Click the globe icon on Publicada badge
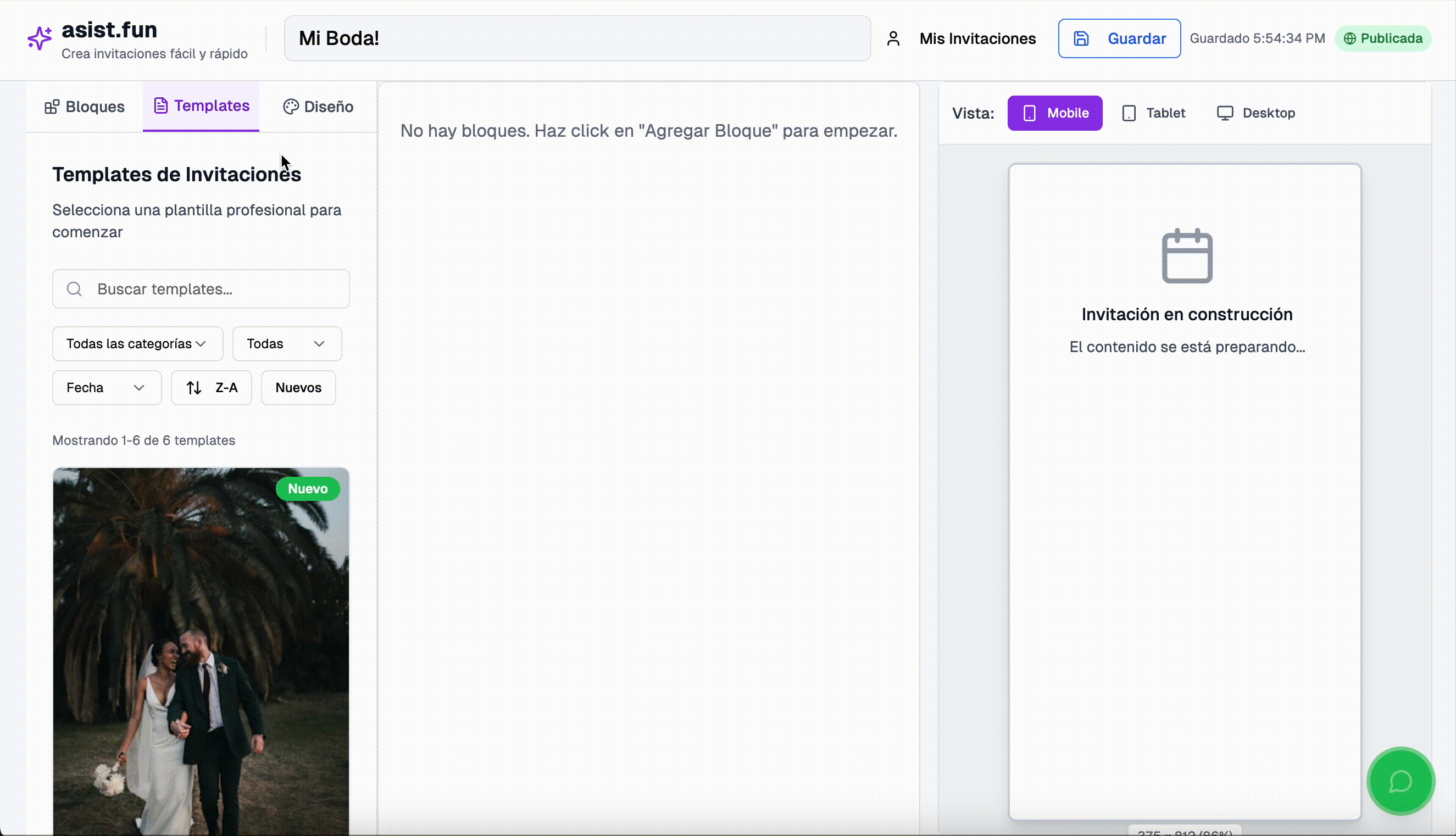1456x836 pixels. 1350,38
